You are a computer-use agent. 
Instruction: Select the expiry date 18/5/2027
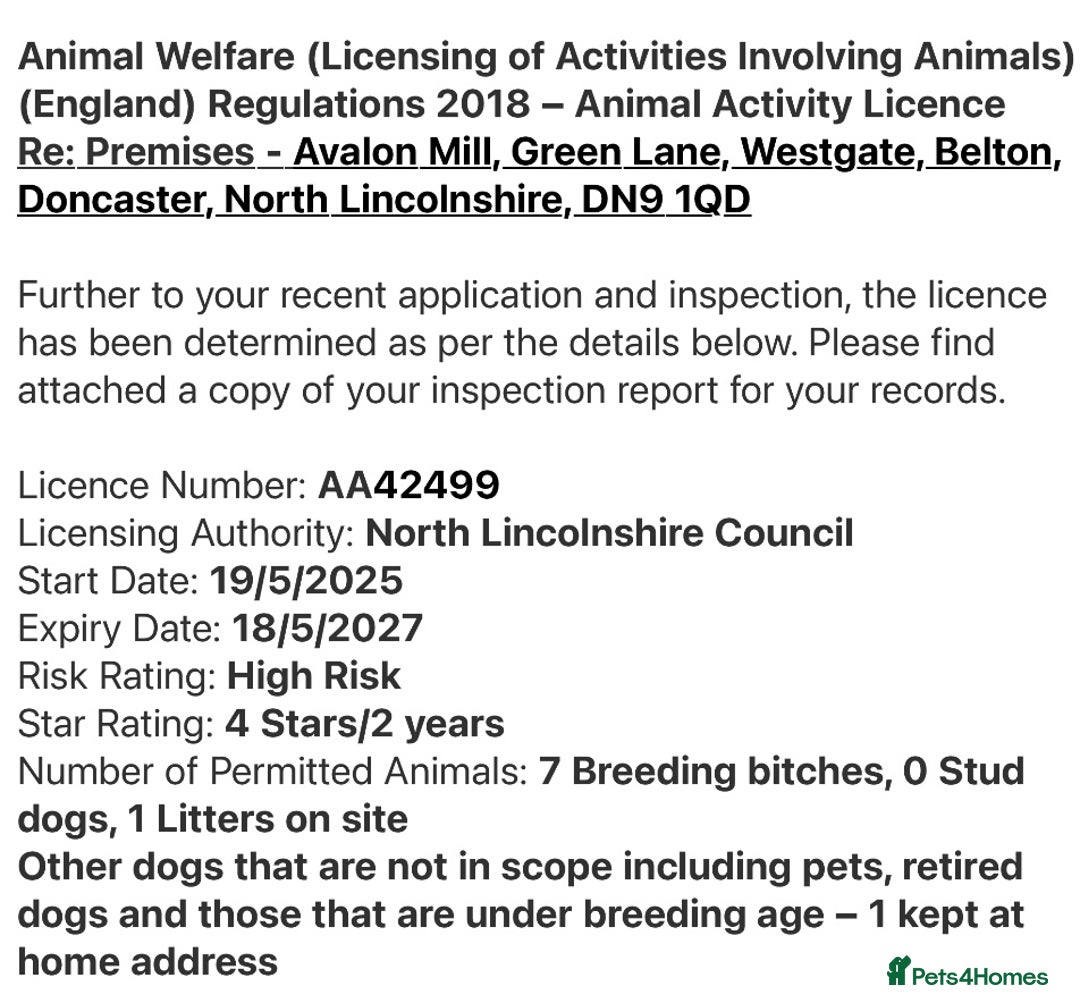pos(327,628)
